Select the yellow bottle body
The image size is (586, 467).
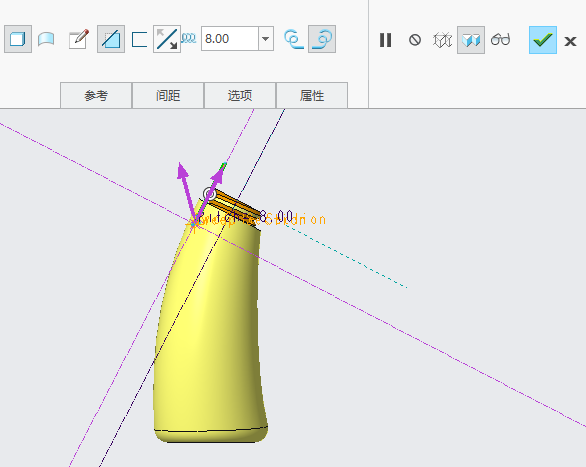click(x=209, y=329)
